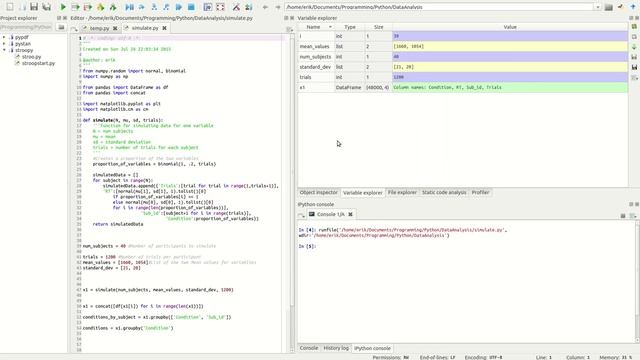The height and width of the screenshot is (360, 640).
Task: Open the Profiler tab
Action: [x=480, y=192]
